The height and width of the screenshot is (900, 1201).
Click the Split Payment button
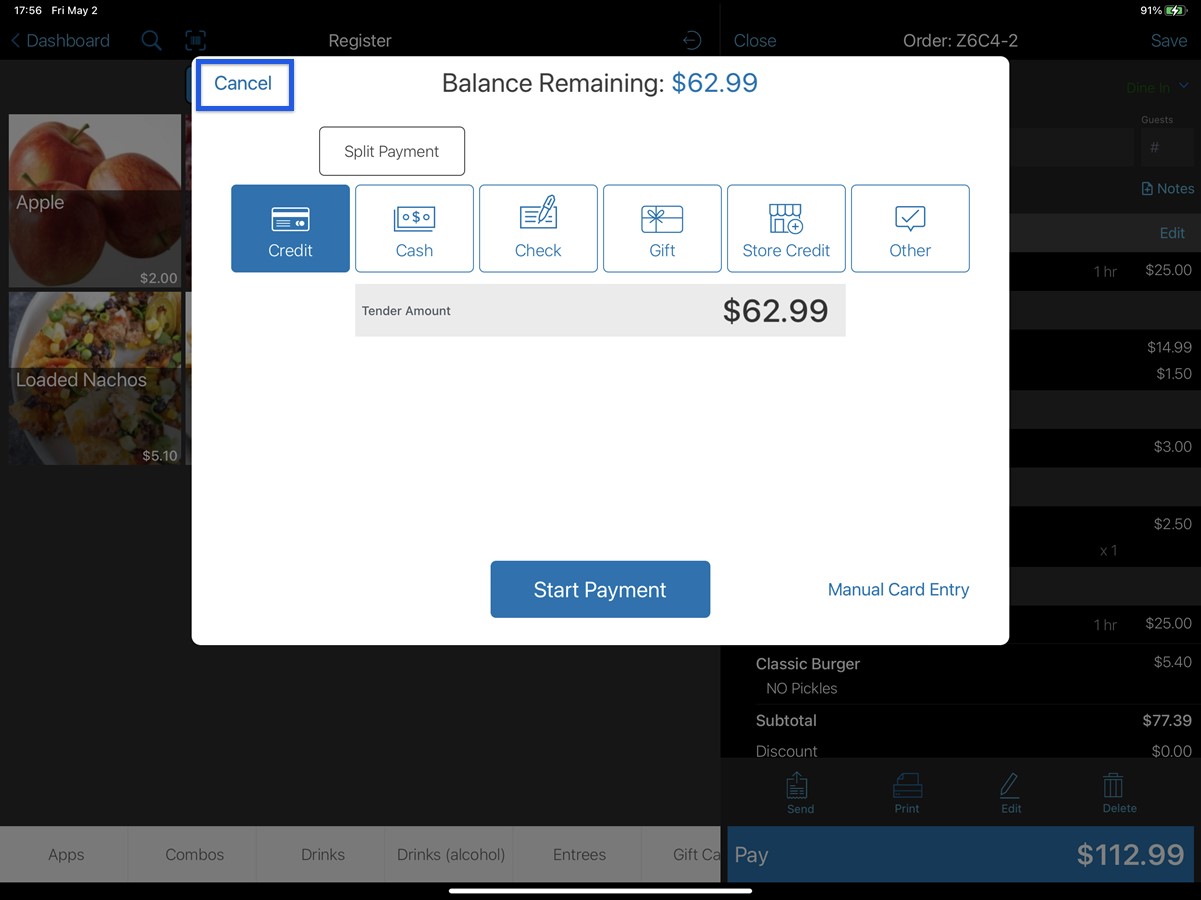[x=391, y=151]
